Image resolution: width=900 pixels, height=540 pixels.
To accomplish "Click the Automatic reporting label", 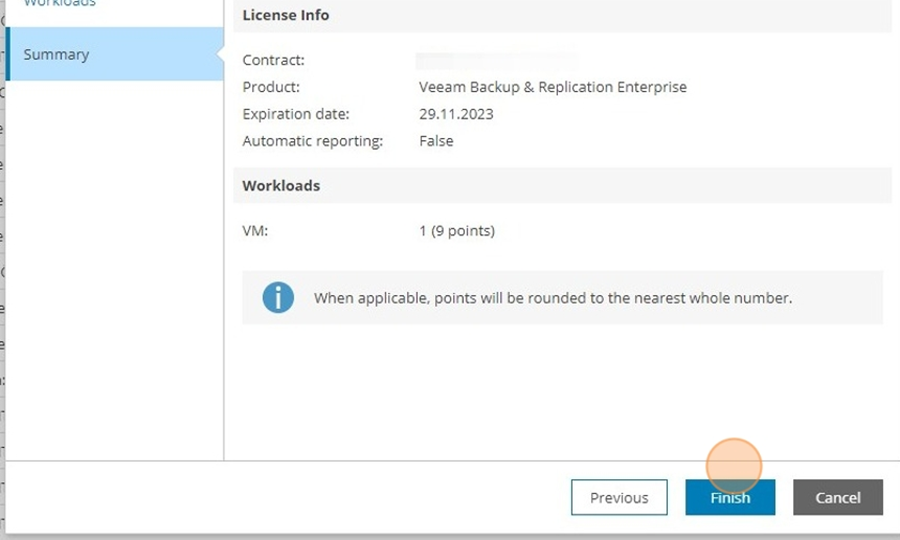I will (x=313, y=141).
